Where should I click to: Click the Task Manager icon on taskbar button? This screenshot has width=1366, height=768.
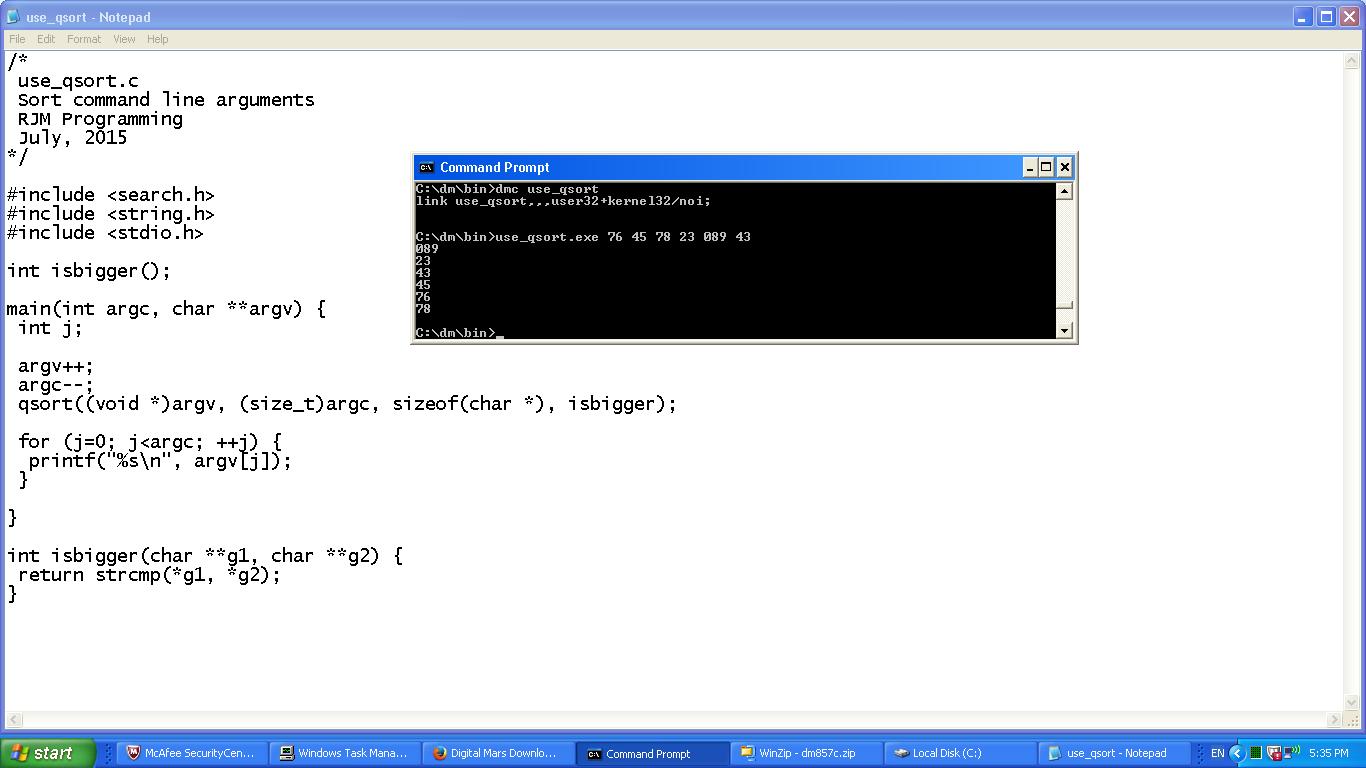pos(286,753)
